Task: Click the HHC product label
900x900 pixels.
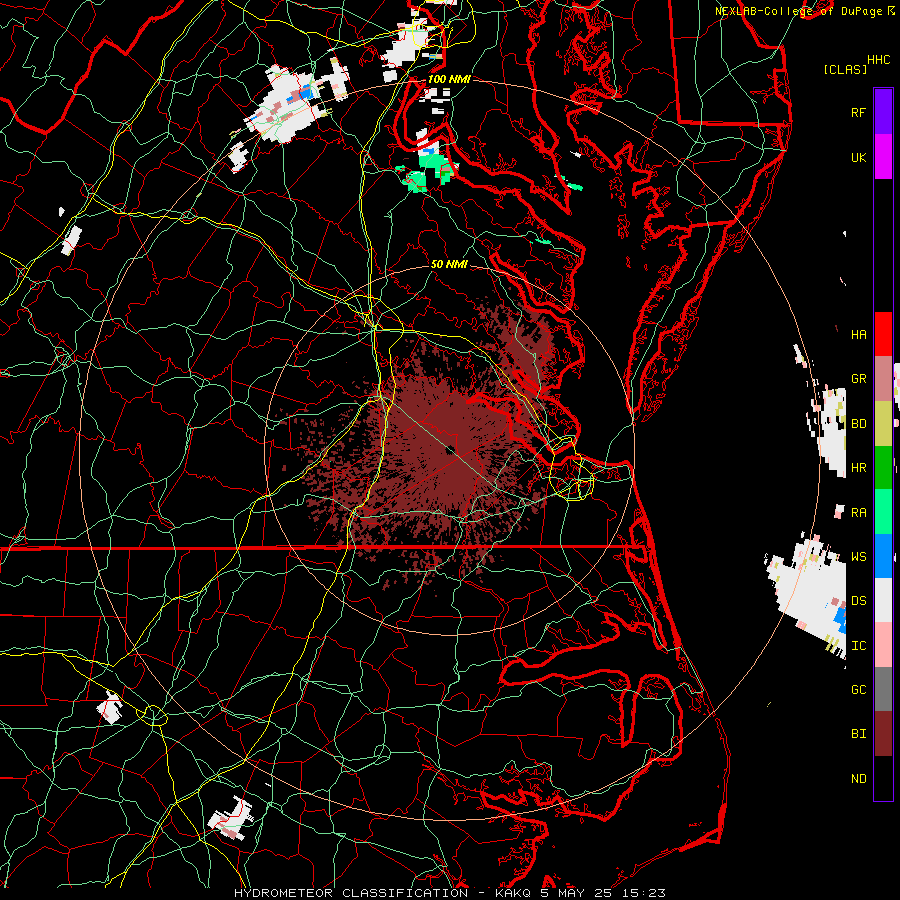Action: click(x=878, y=59)
